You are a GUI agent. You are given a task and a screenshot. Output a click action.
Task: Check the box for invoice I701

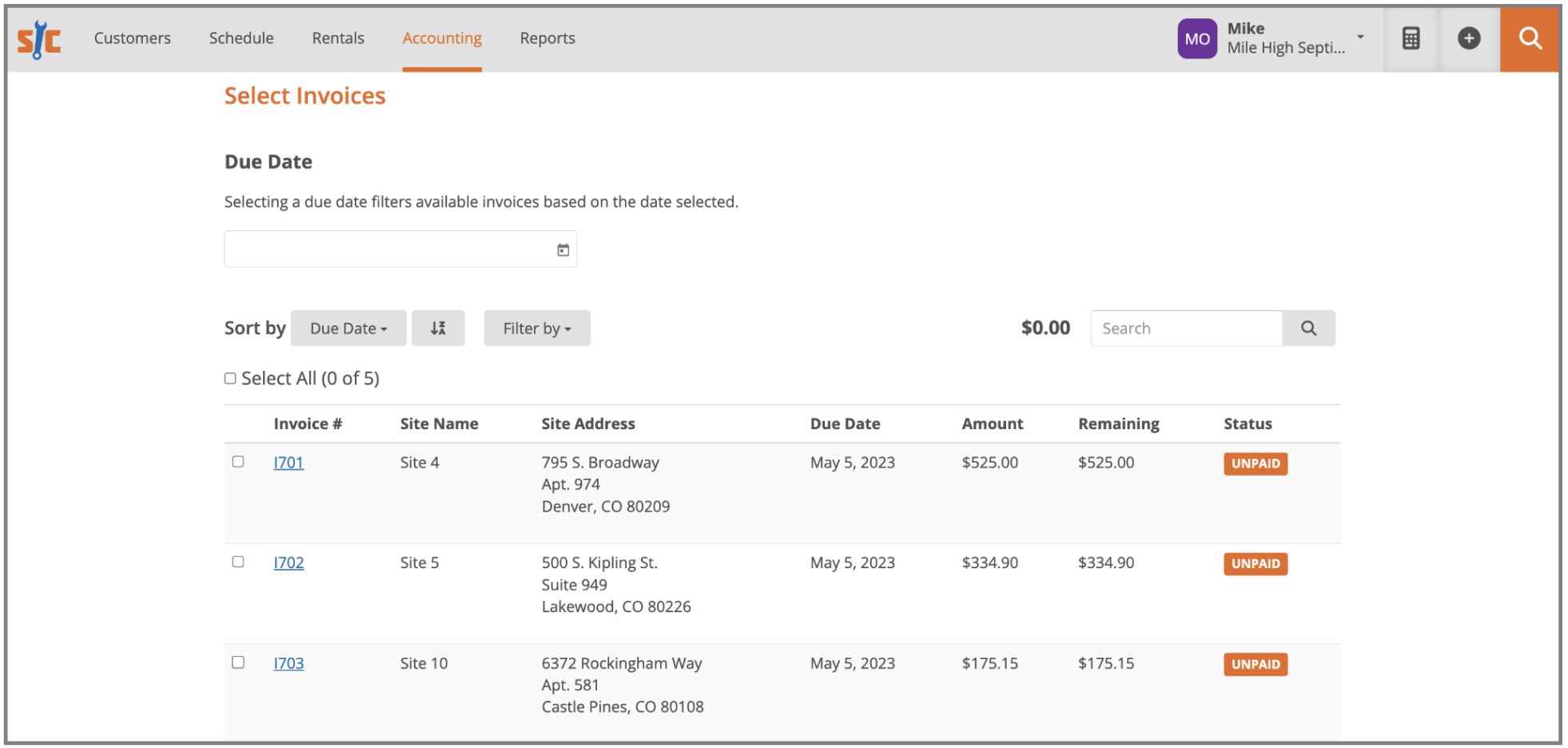238,461
